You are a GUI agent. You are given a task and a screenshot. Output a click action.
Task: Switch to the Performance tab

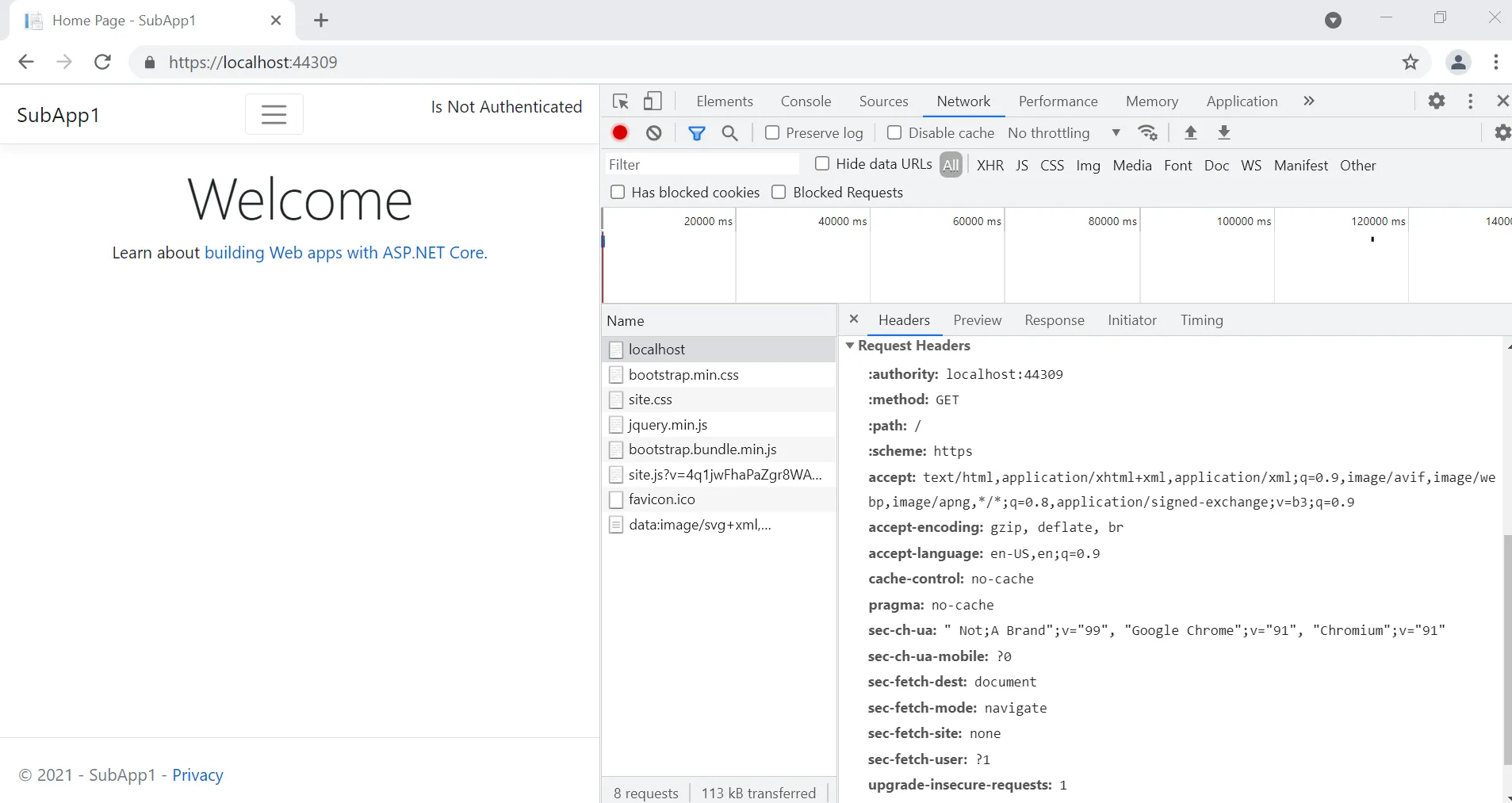1058,101
